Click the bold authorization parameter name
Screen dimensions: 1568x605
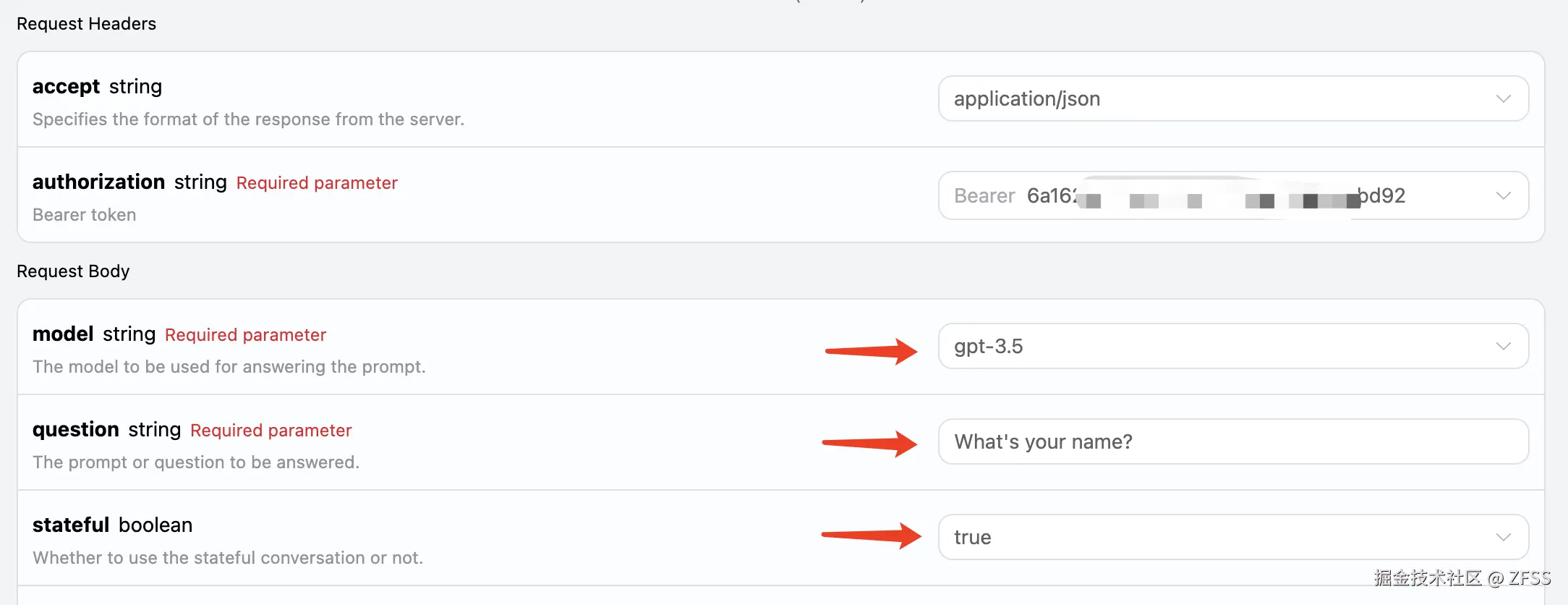[98, 182]
